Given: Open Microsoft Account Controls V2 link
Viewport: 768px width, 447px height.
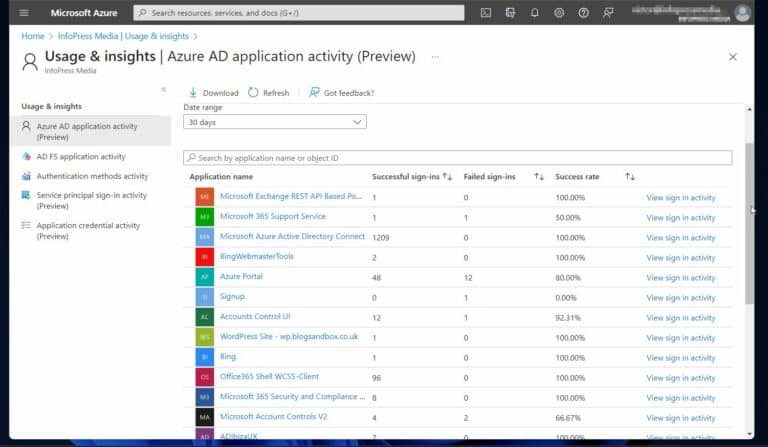Looking at the screenshot, I should tap(273, 417).
